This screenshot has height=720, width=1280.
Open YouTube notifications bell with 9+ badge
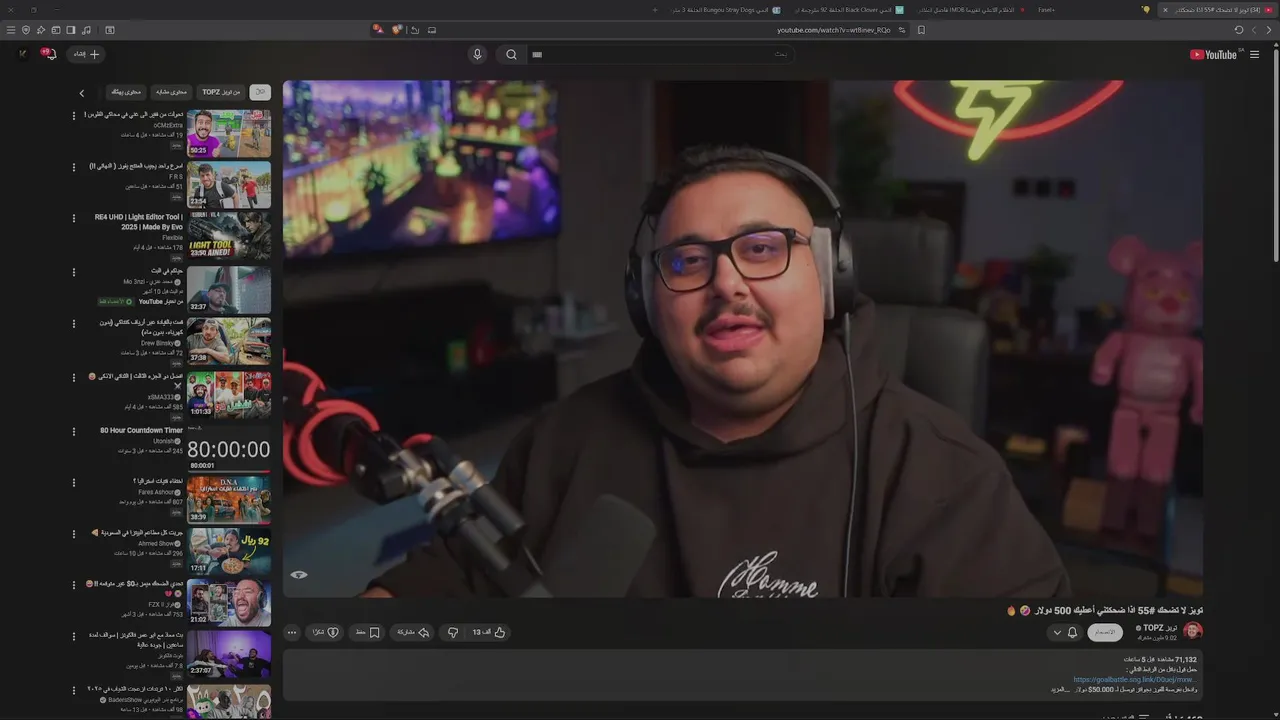tap(49, 54)
